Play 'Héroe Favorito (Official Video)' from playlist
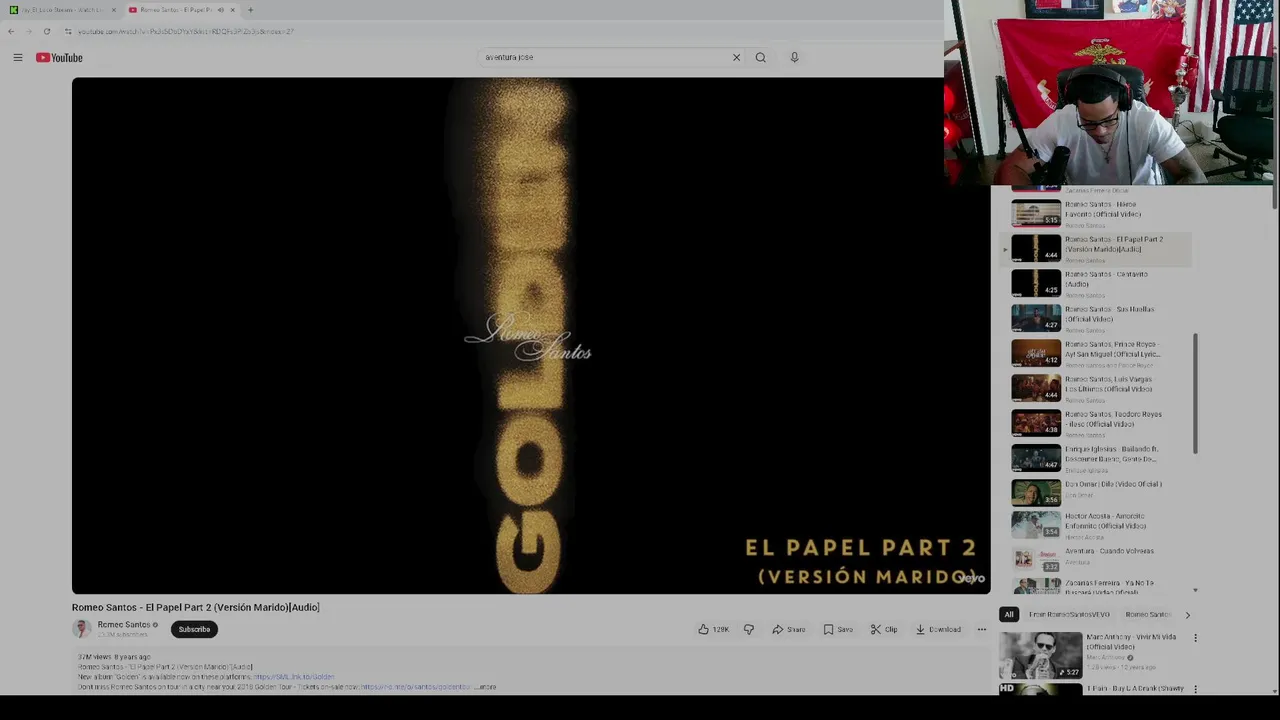 (1097, 213)
